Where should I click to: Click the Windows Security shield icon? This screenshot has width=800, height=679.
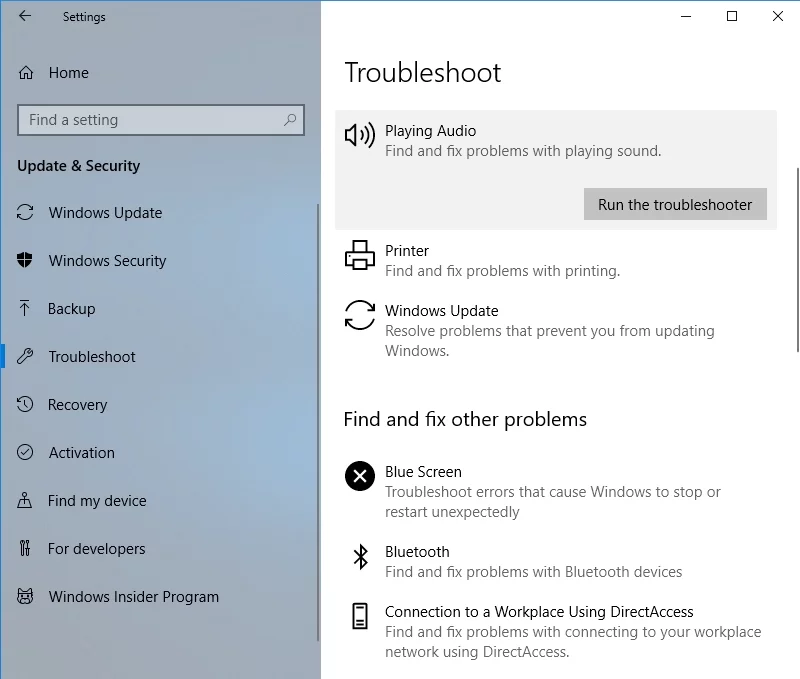click(x=26, y=261)
